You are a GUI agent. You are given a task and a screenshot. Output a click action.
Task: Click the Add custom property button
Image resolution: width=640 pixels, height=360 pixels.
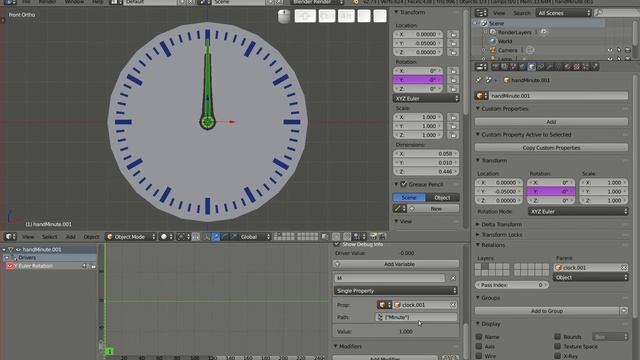(x=551, y=122)
